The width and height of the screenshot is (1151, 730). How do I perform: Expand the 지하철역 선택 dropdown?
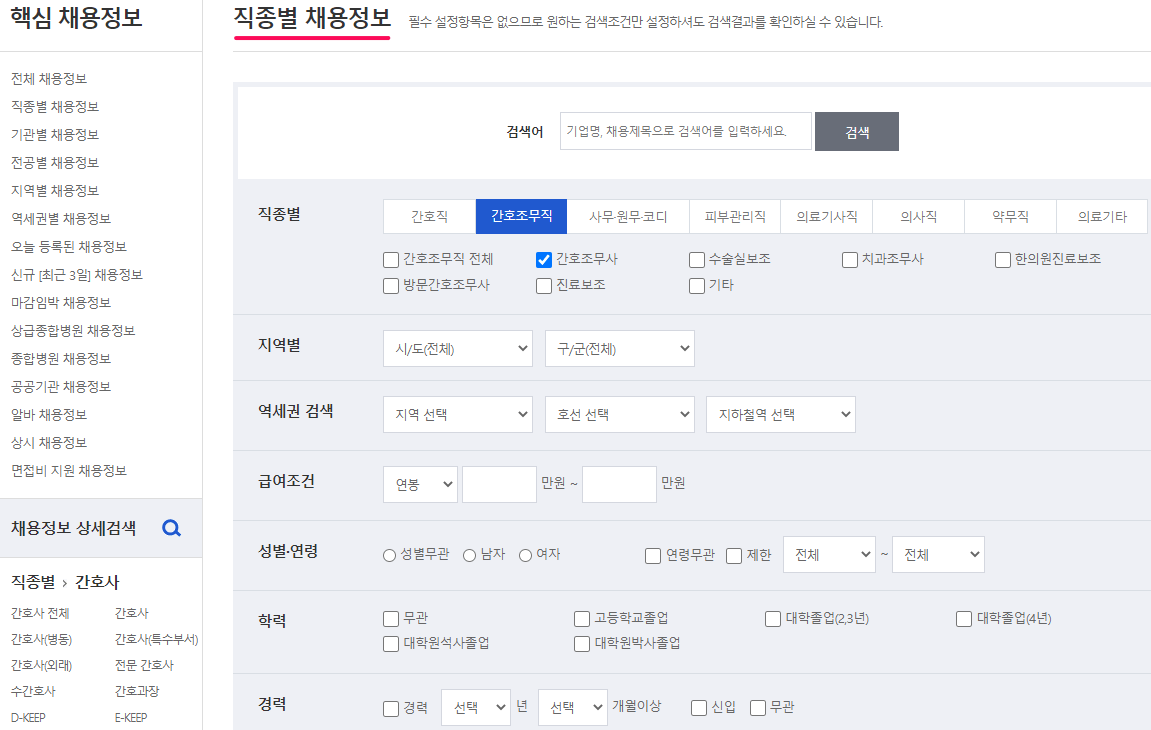pyautogui.click(x=780, y=414)
